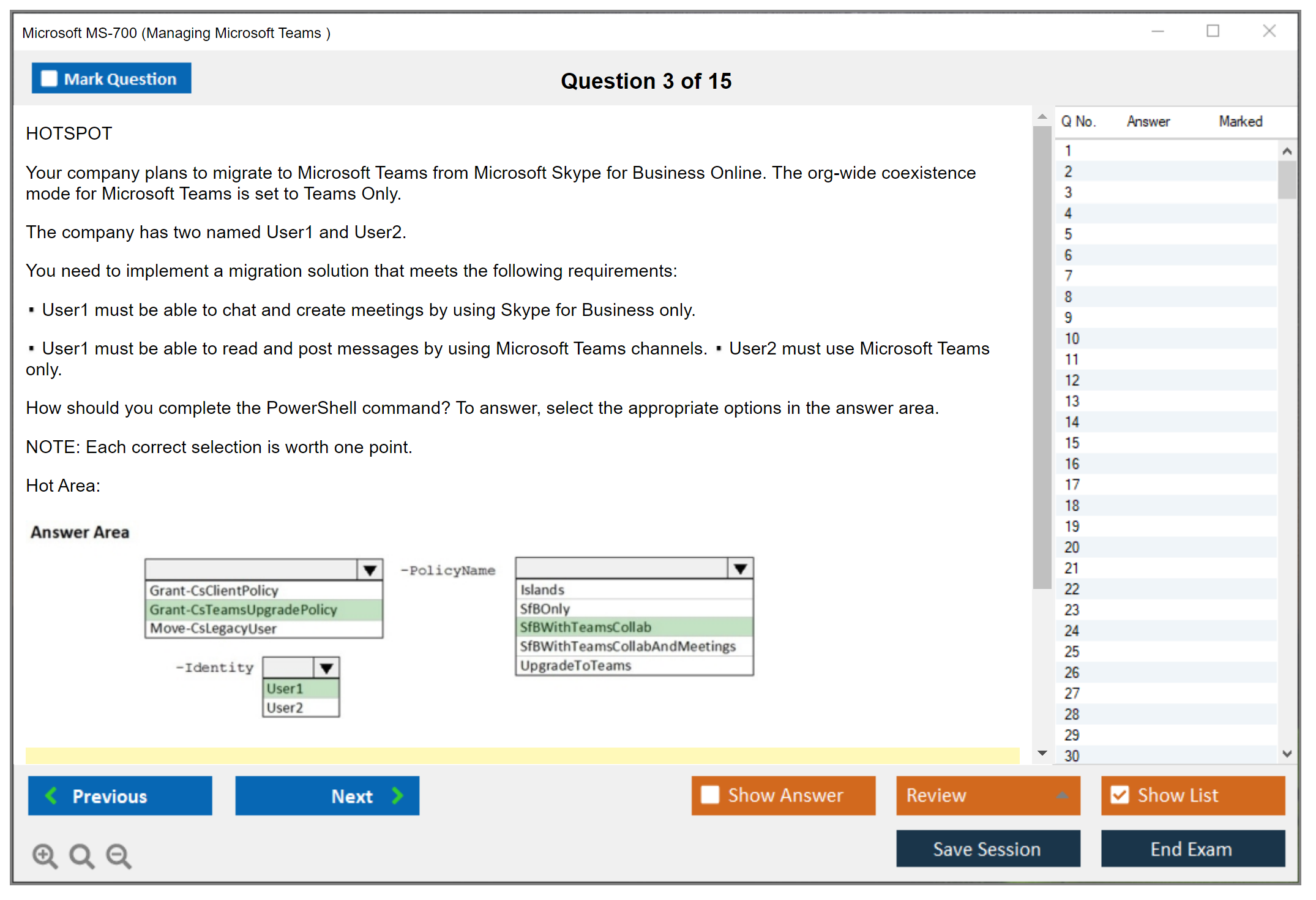Check the Mark Question checkbox
The width and height of the screenshot is (1316, 900).
[x=49, y=79]
